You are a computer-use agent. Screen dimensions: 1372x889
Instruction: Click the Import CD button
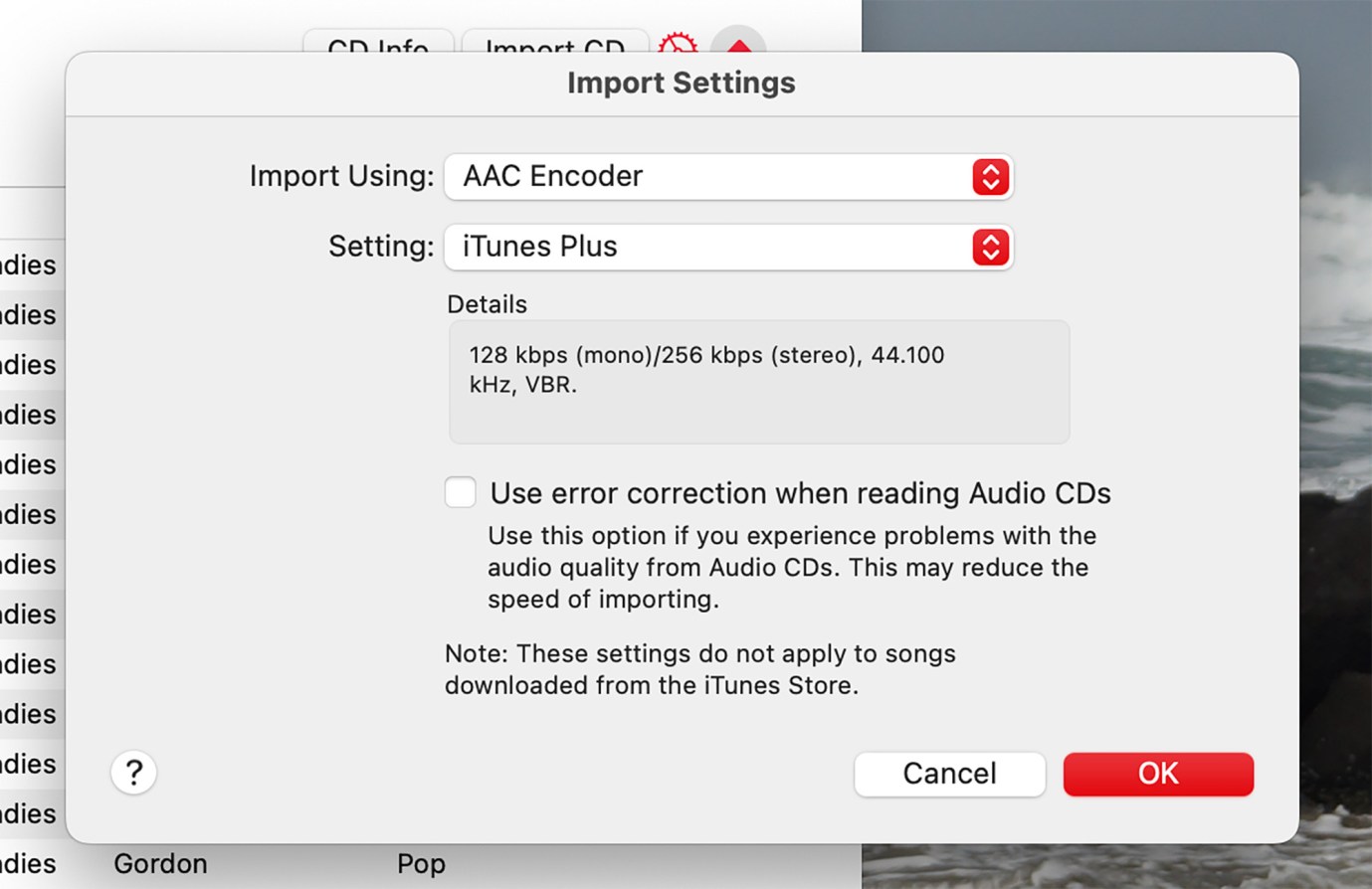554,44
